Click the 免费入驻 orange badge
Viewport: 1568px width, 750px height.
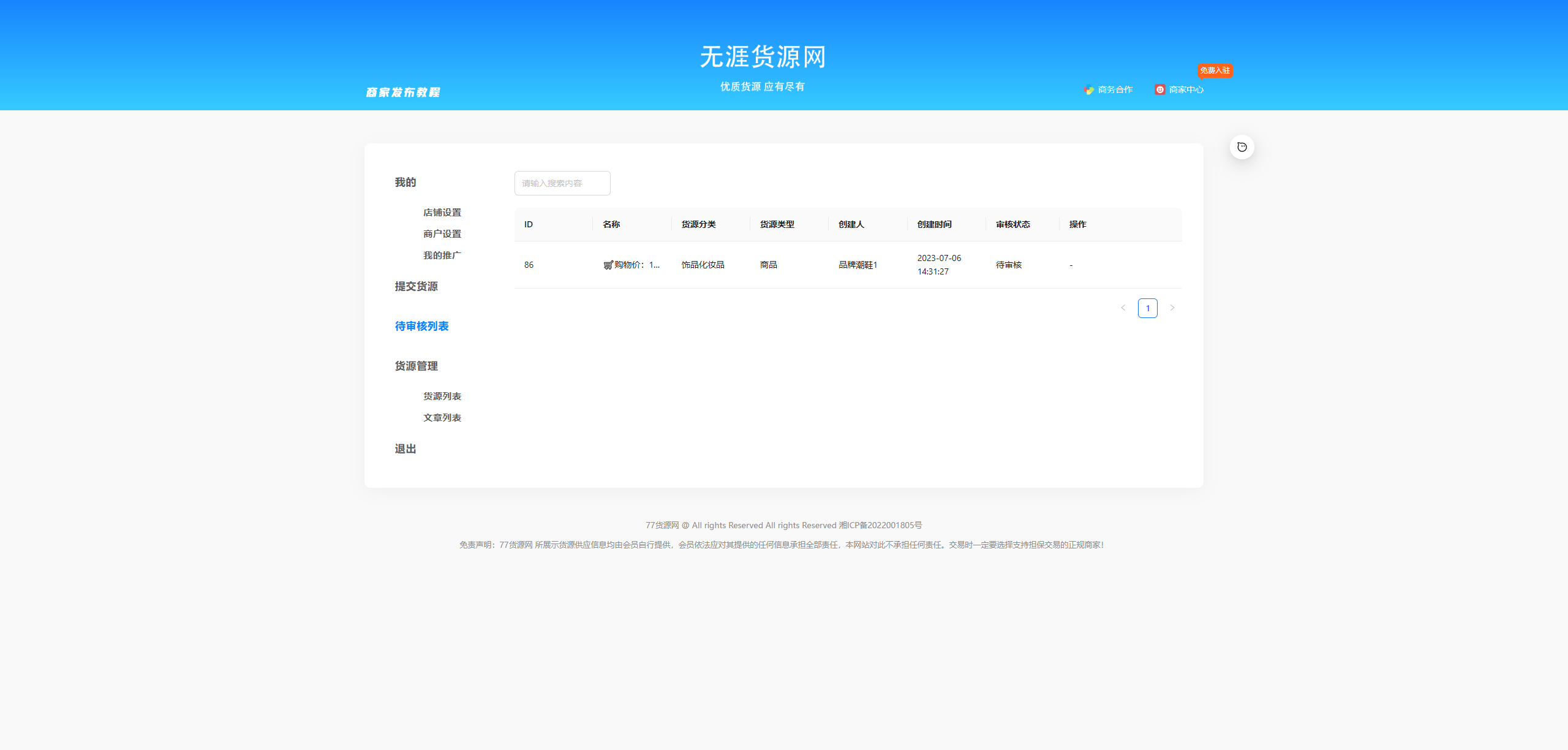pyautogui.click(x=1216, y=70)
